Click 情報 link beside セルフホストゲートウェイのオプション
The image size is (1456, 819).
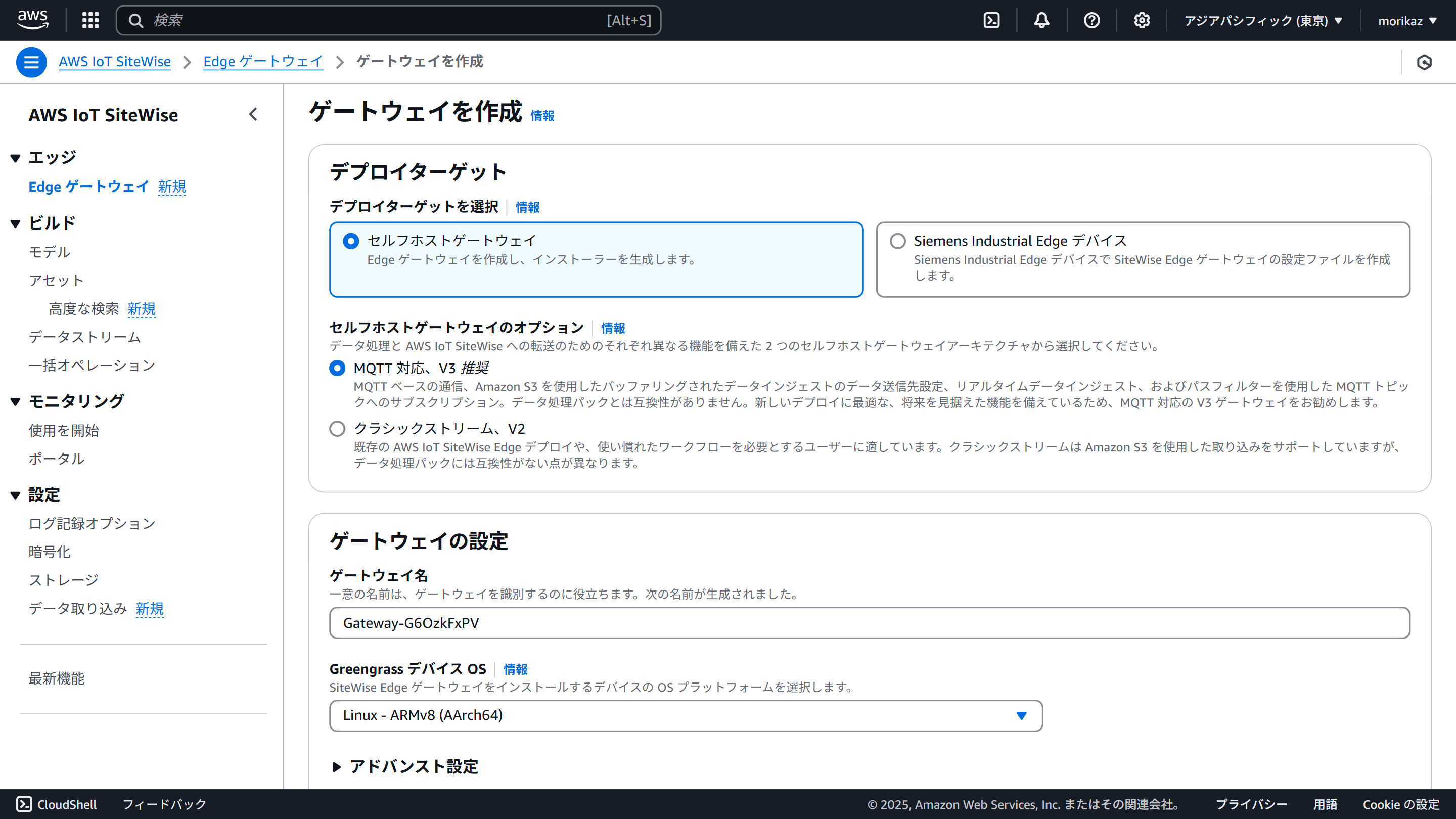(x=613, y=328)
